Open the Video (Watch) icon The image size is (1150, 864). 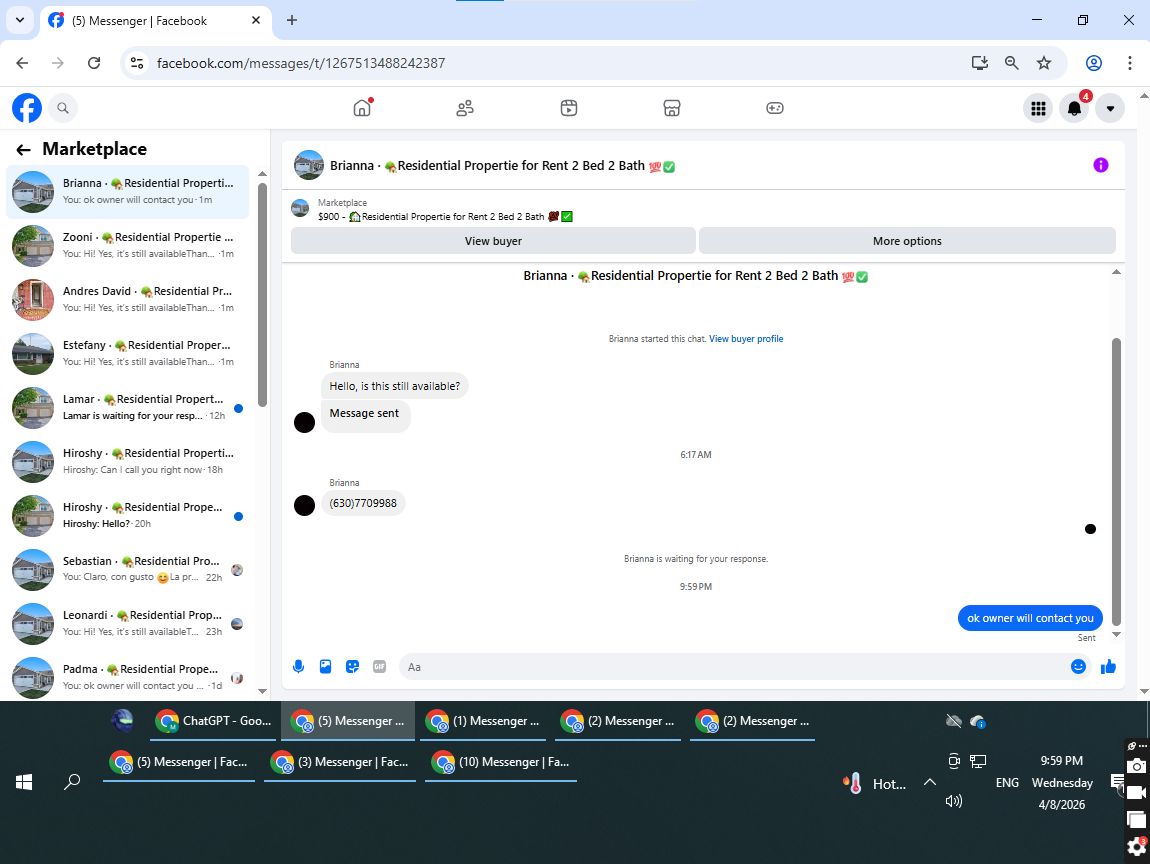pyautogui.click(x=568, y=108)
